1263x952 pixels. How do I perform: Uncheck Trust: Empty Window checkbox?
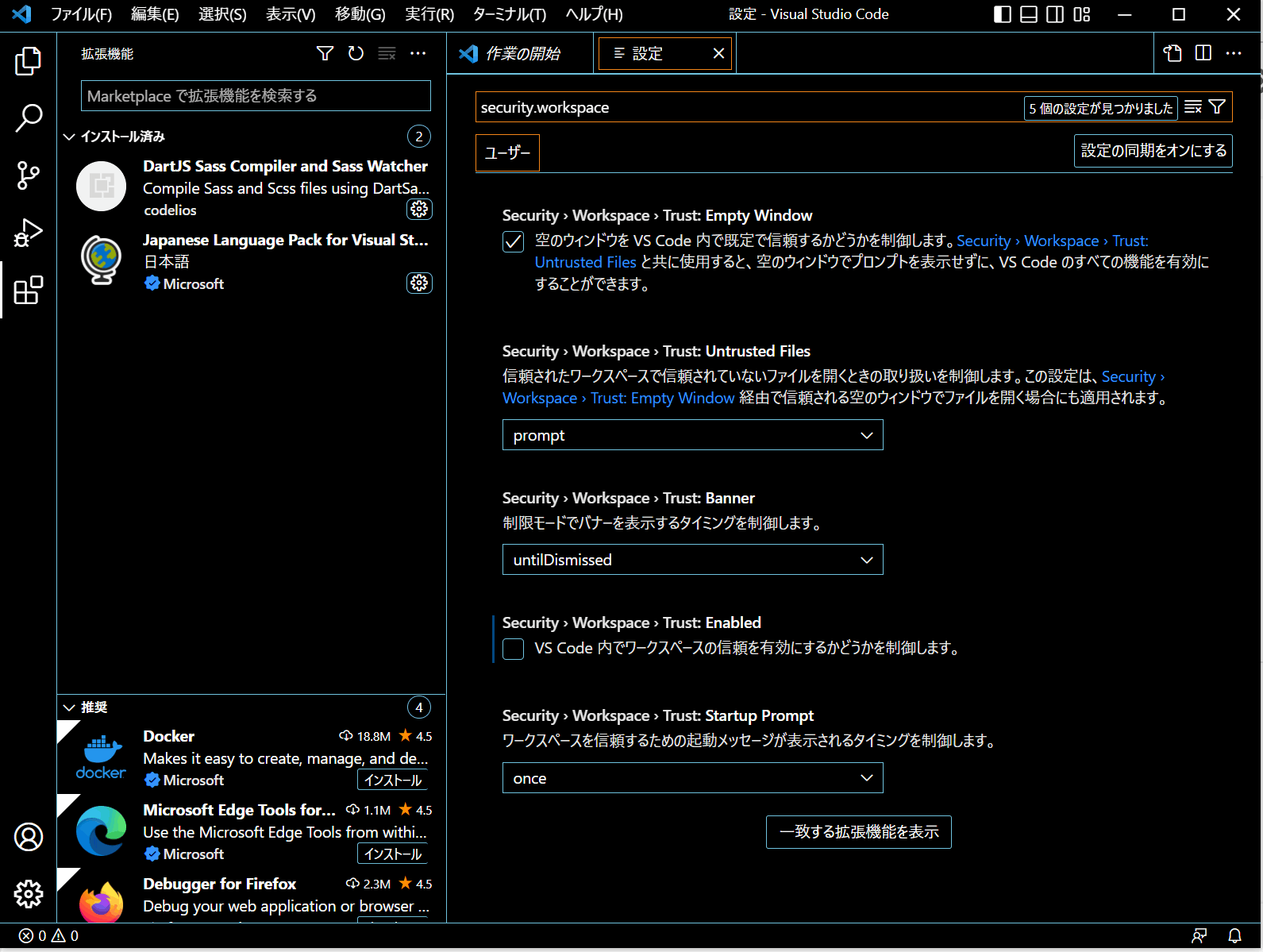[x=514, y=241]
